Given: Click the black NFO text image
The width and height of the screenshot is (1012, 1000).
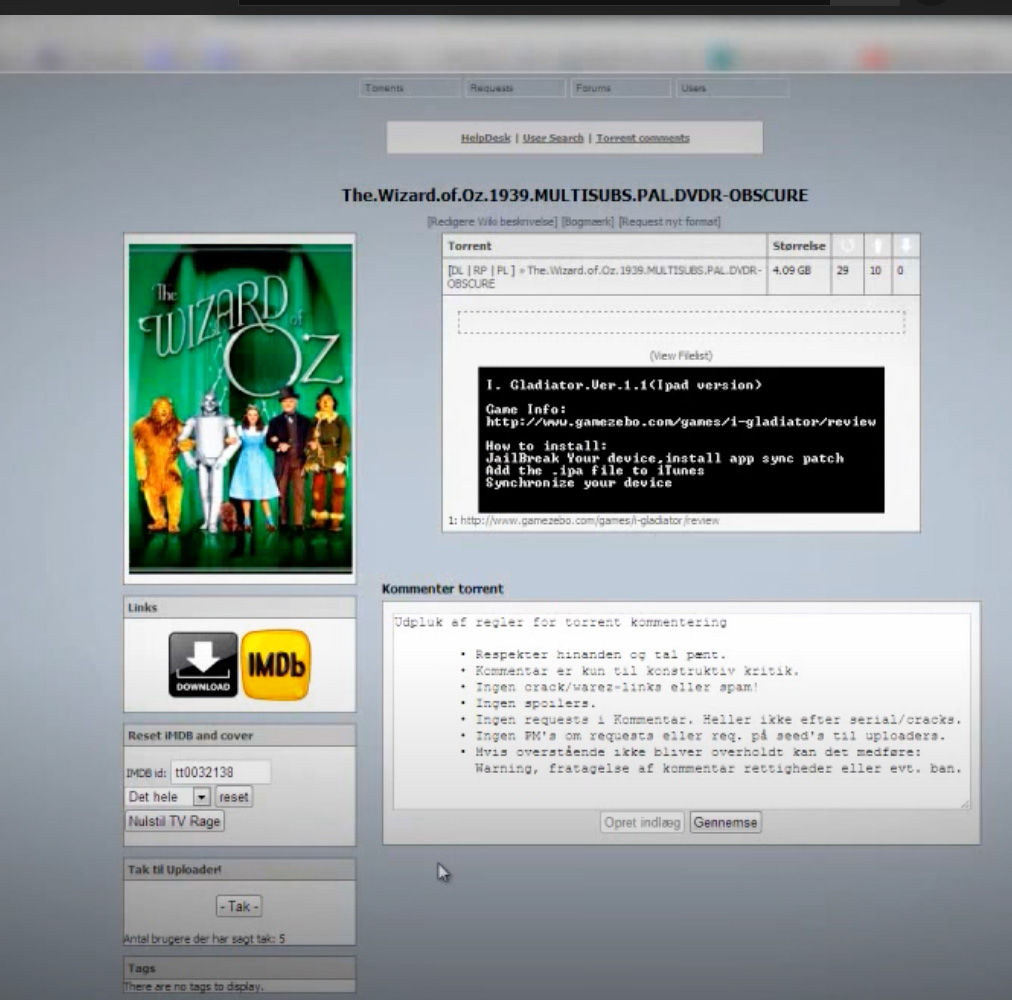Looking at the screenshot, I should pos(681,440).
